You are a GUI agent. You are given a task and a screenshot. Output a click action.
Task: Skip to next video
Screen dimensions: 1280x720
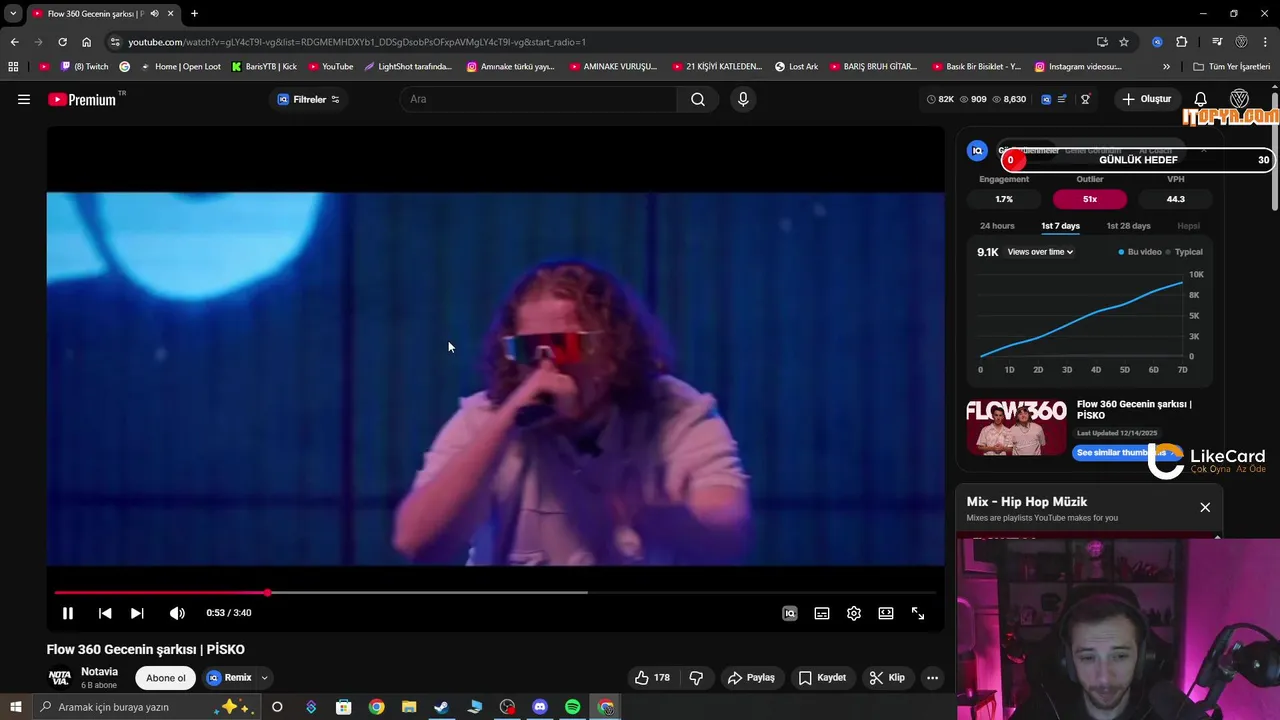tap(137, 613)
